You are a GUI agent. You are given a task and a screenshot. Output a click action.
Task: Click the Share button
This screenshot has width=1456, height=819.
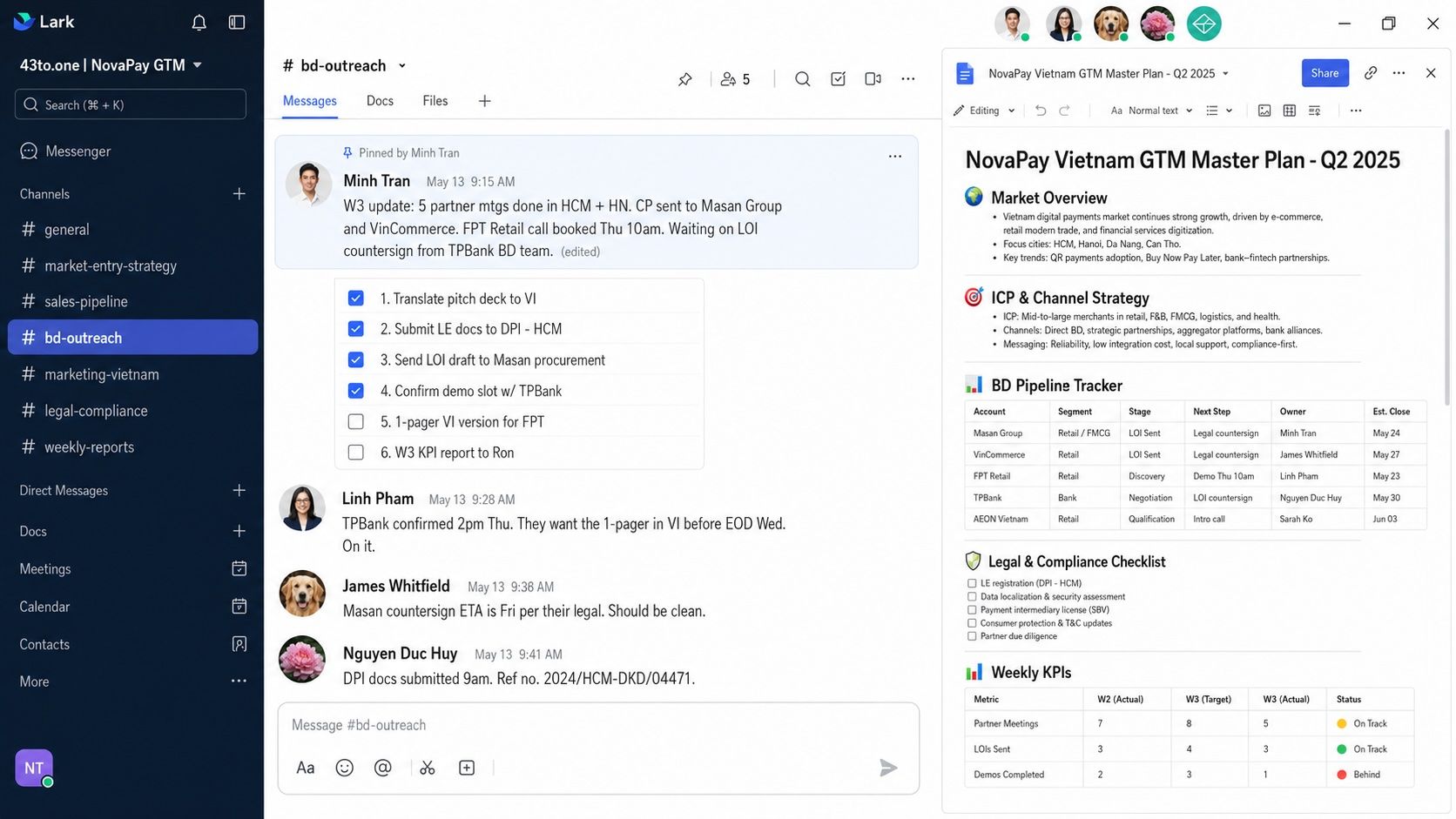click(x=1325, y=73)
